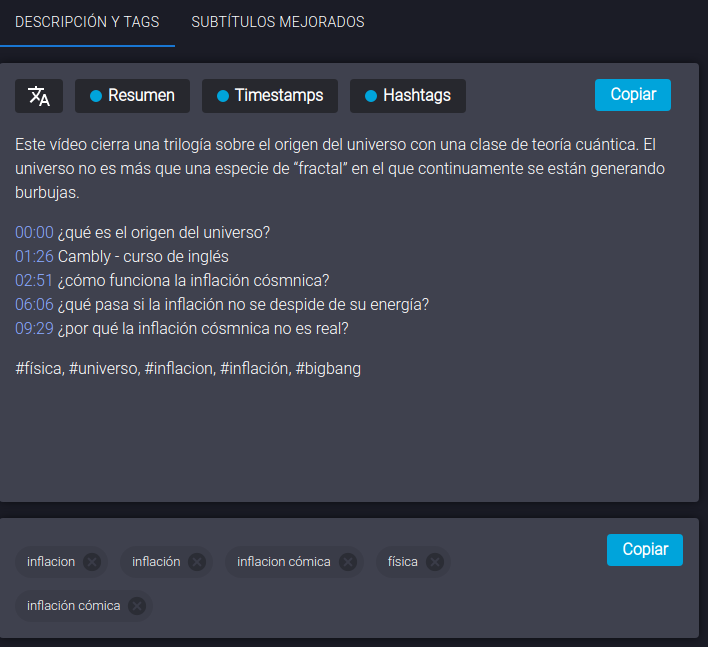This screenshot has width=708, height=647.
Task: Toggle the Timestamps section
Action: point(270,96)
